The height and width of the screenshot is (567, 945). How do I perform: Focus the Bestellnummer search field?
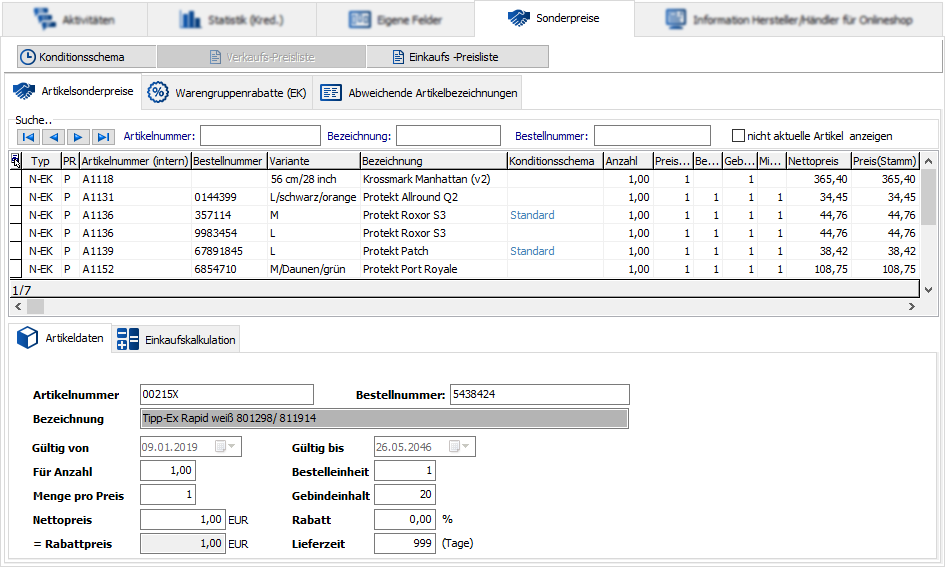pos(653,136)
